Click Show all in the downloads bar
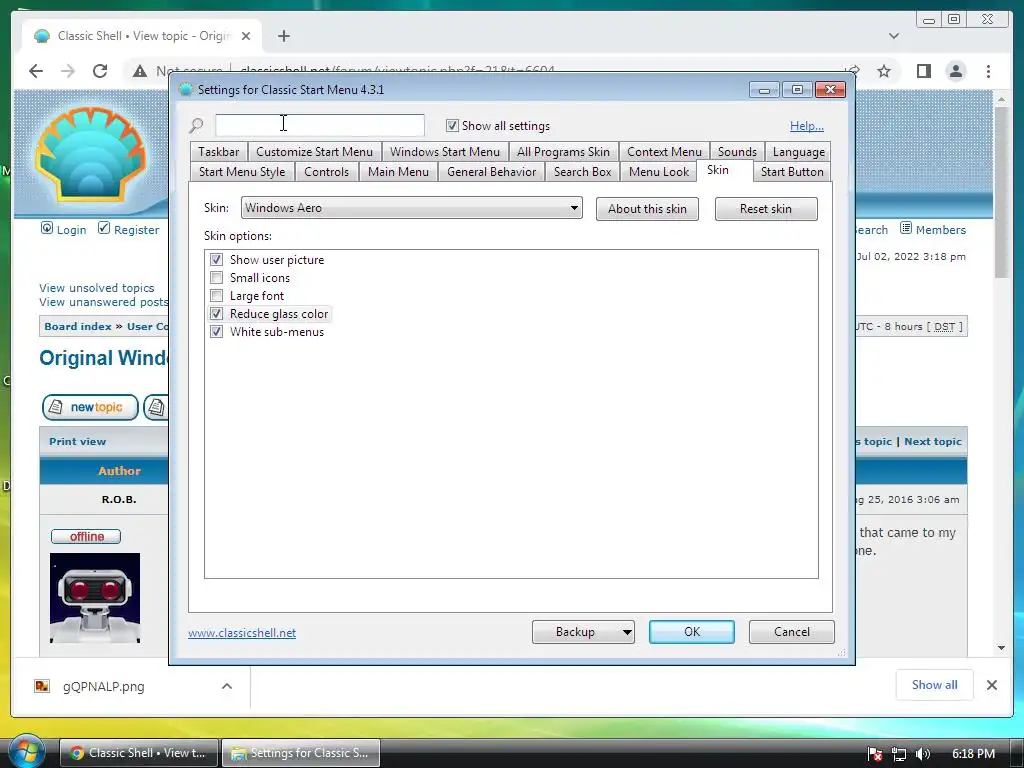1024x768 pixels. tap(935, 685)
